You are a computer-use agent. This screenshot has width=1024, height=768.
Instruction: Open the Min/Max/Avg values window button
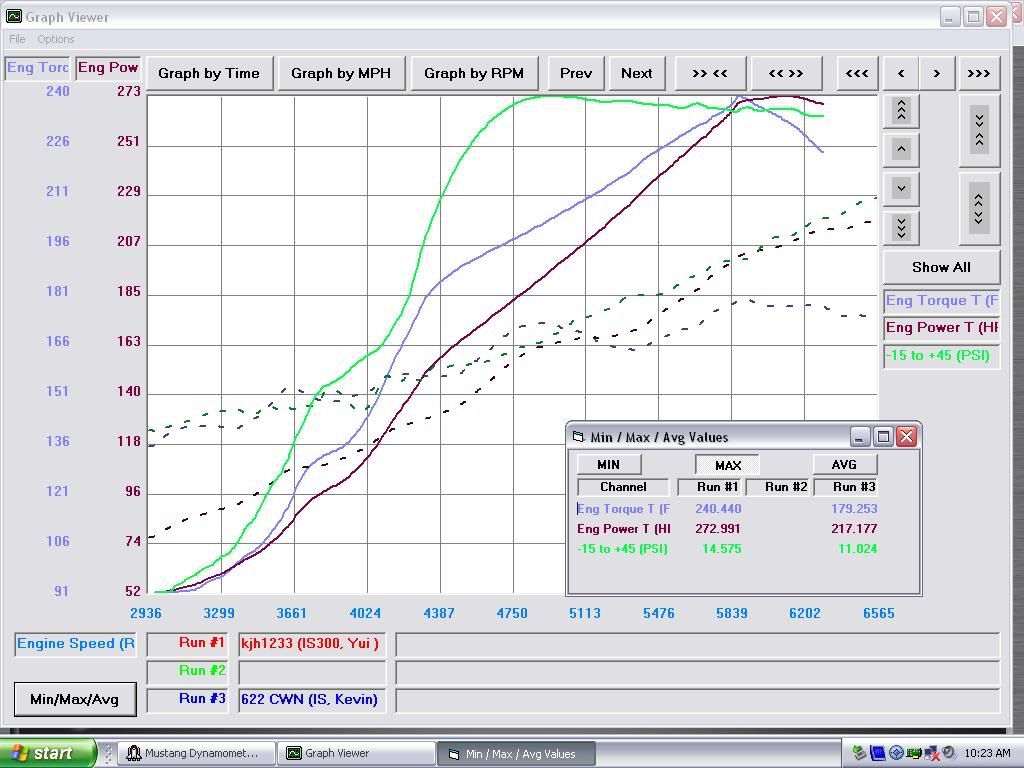click(x=74, y=699)
